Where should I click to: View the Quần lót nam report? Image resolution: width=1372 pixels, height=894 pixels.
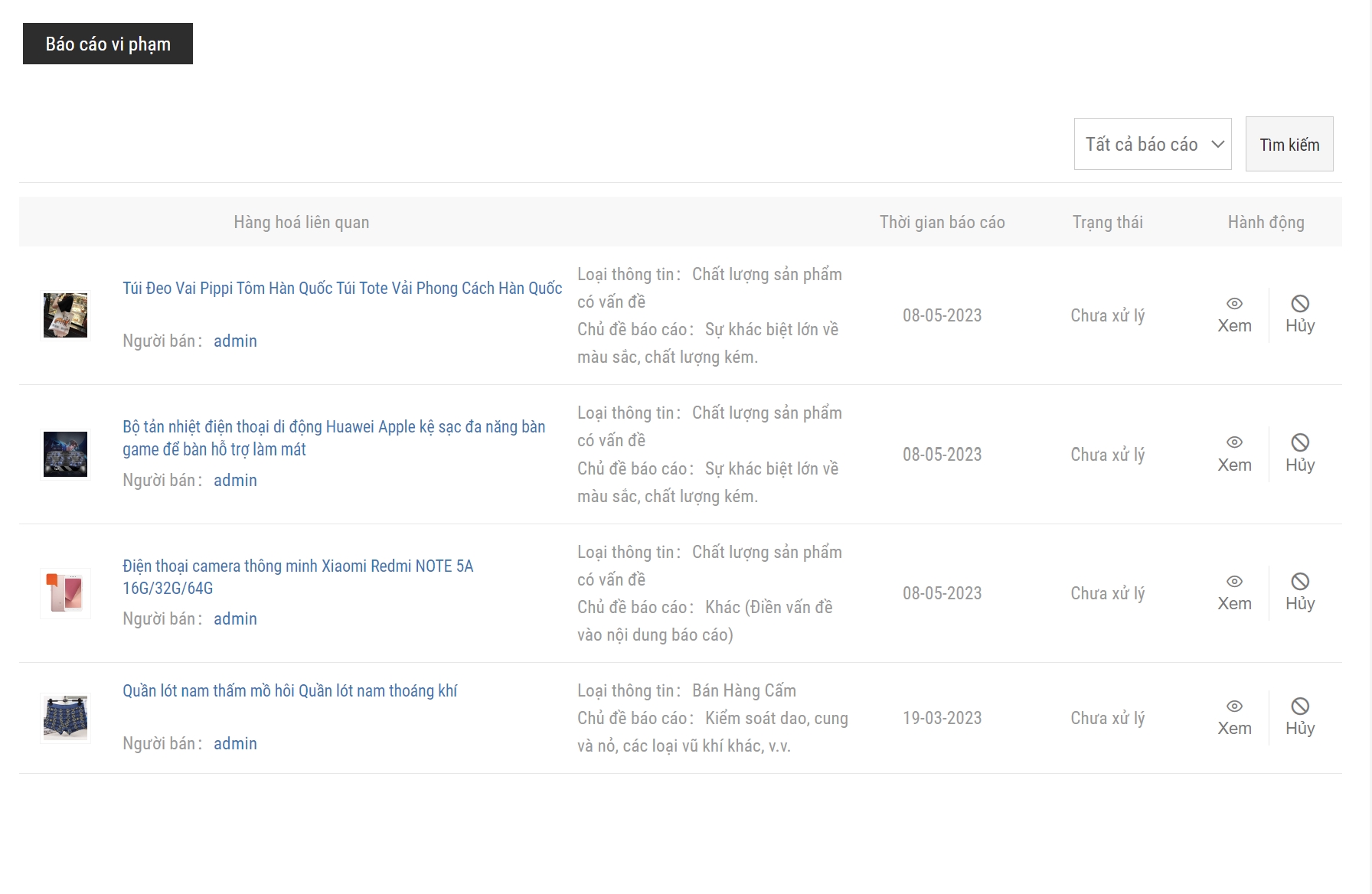(x=1234, y=717)
